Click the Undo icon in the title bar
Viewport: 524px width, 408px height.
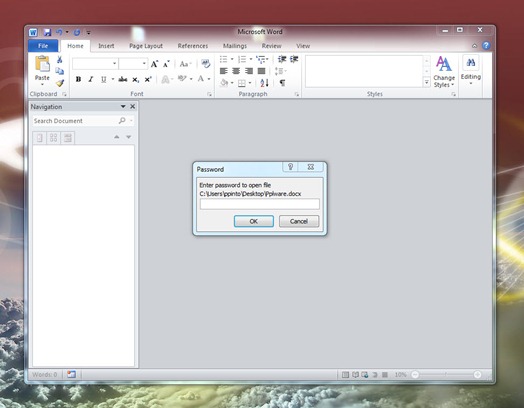click(59, 32)
